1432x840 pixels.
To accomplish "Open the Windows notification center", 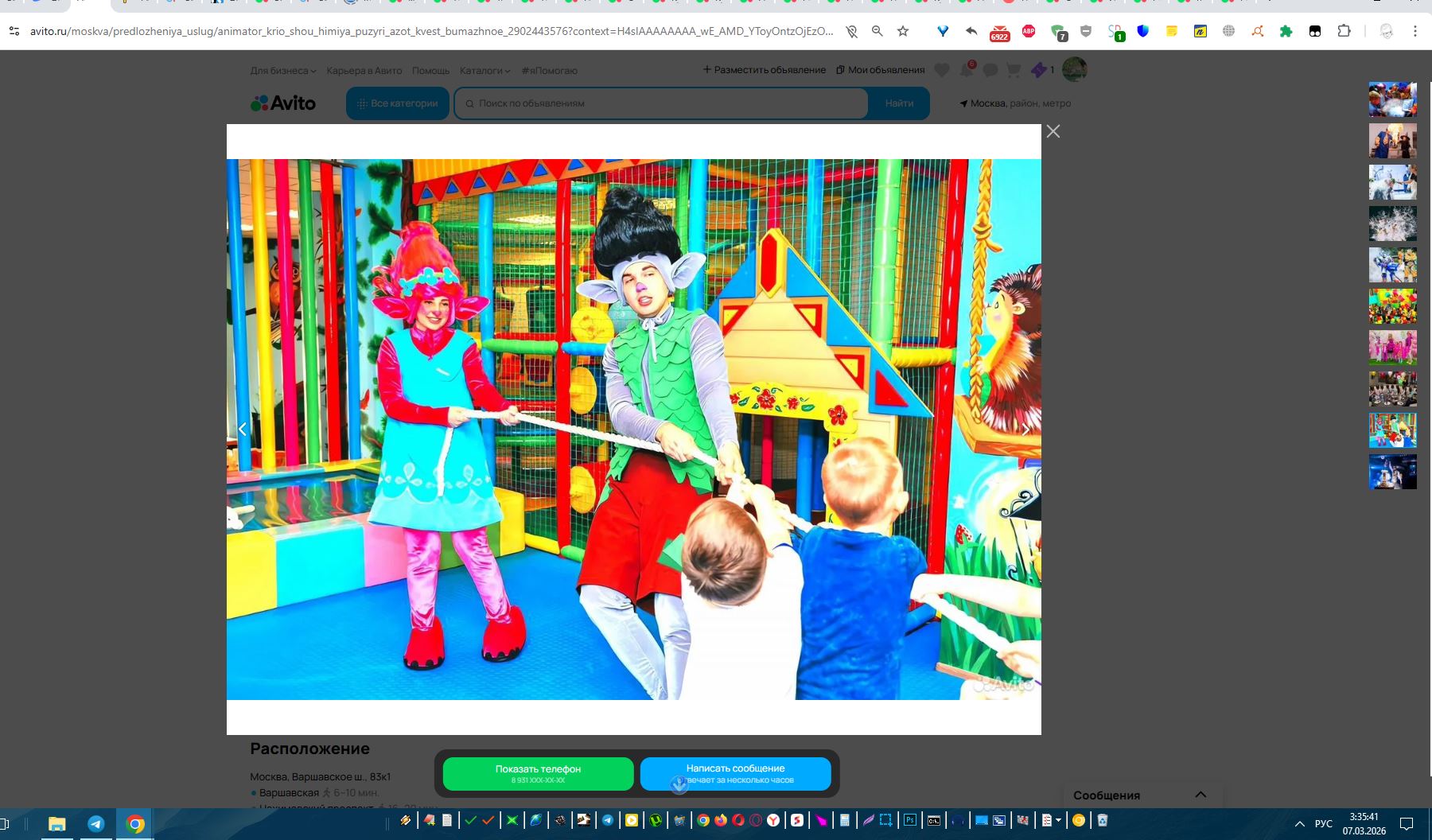I will [1407, 823].
